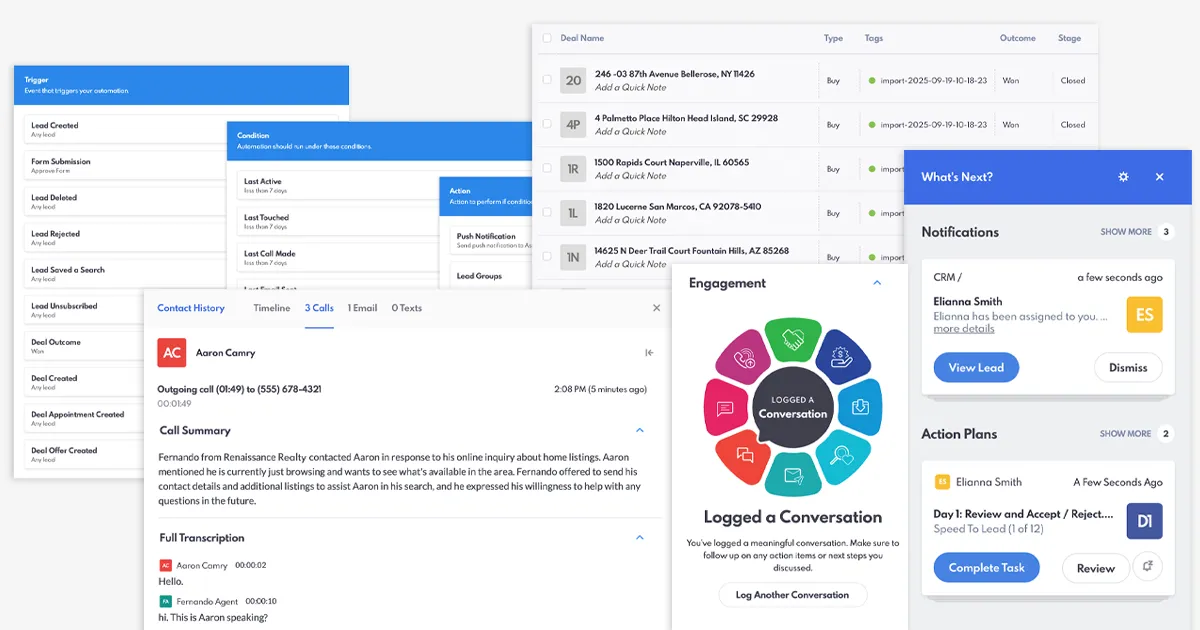Click the 1R deal badge for Rapids Court

tap(573, 169)
